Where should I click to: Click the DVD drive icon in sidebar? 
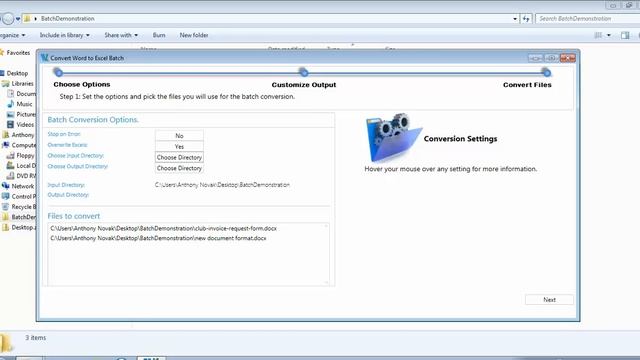[x=11, y=176]
